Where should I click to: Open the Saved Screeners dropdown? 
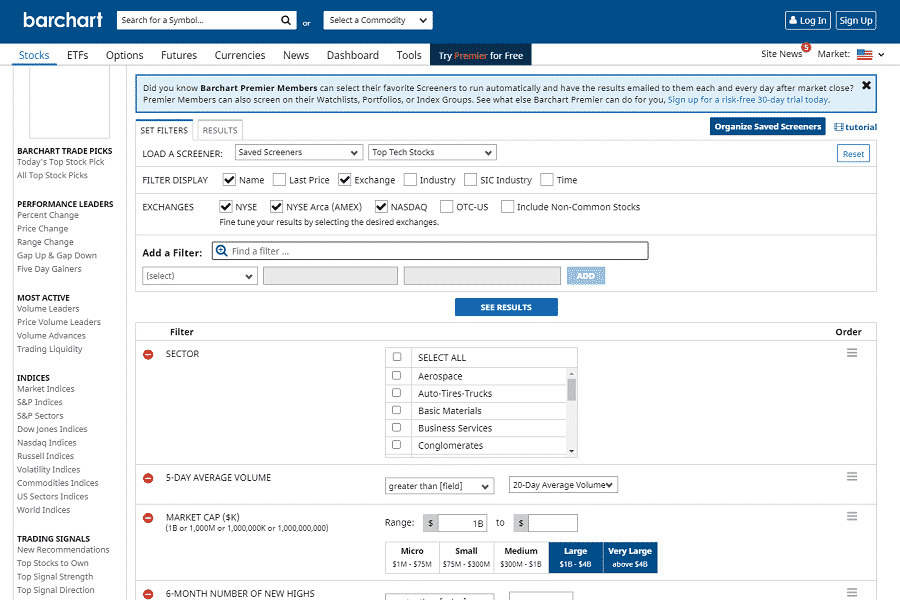pyautogui.click(x=299, y=152)
